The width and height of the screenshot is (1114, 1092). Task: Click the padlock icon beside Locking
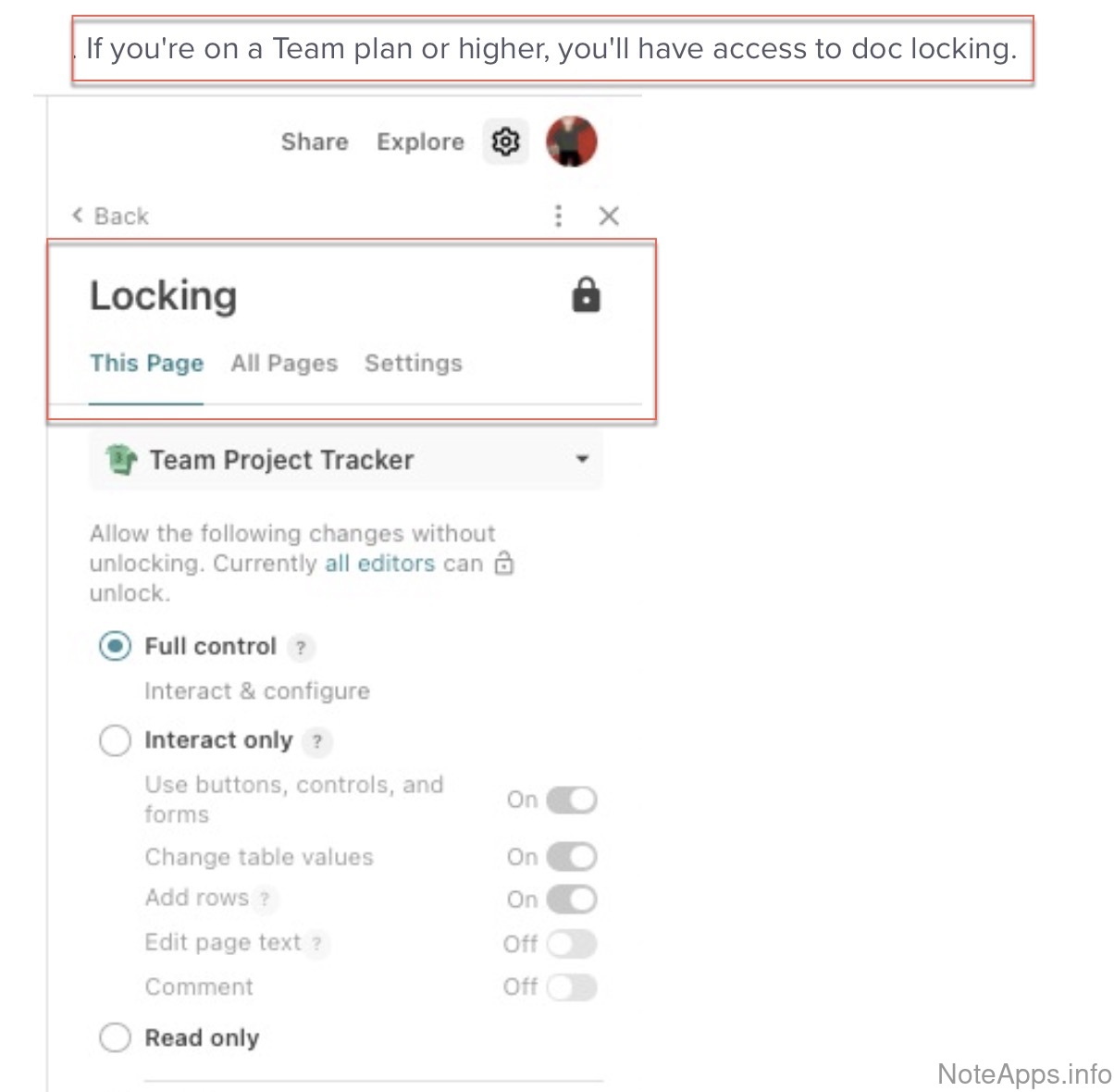click(x=586, y=296)
